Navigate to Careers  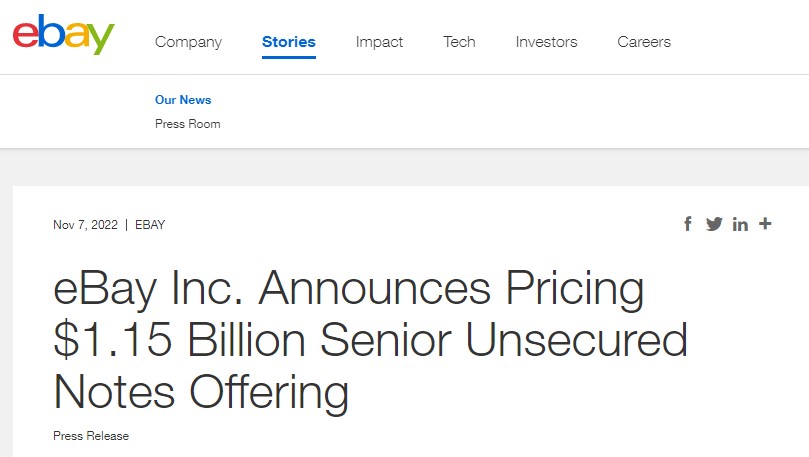click(644, 42)
